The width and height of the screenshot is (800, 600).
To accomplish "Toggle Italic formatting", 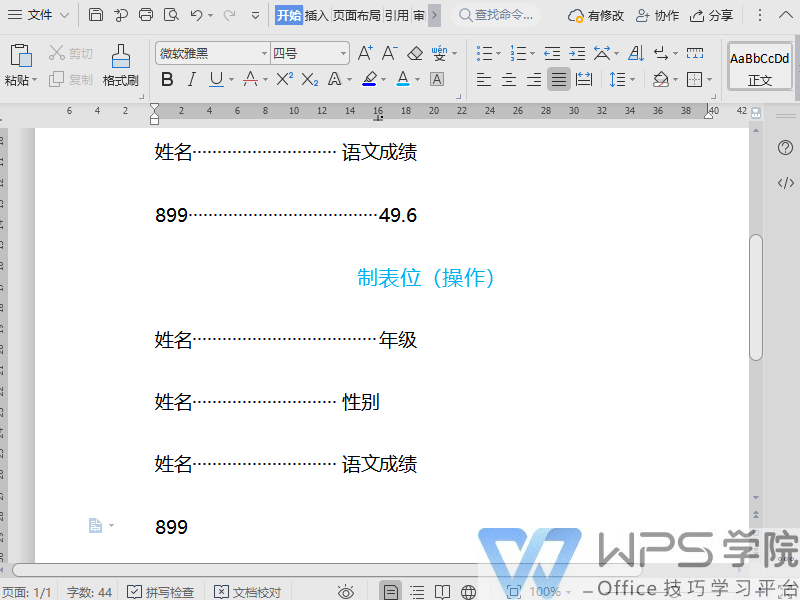I will (x=192, y=80).
